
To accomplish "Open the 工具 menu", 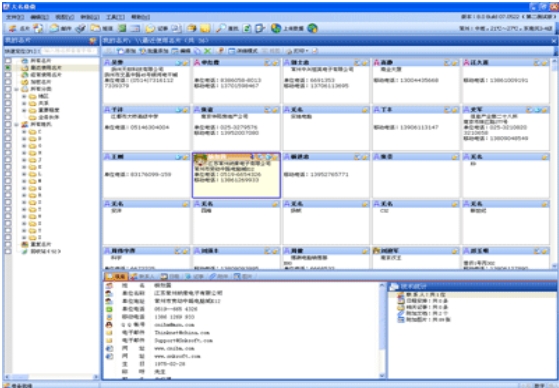I will click(x=115, y=17).
